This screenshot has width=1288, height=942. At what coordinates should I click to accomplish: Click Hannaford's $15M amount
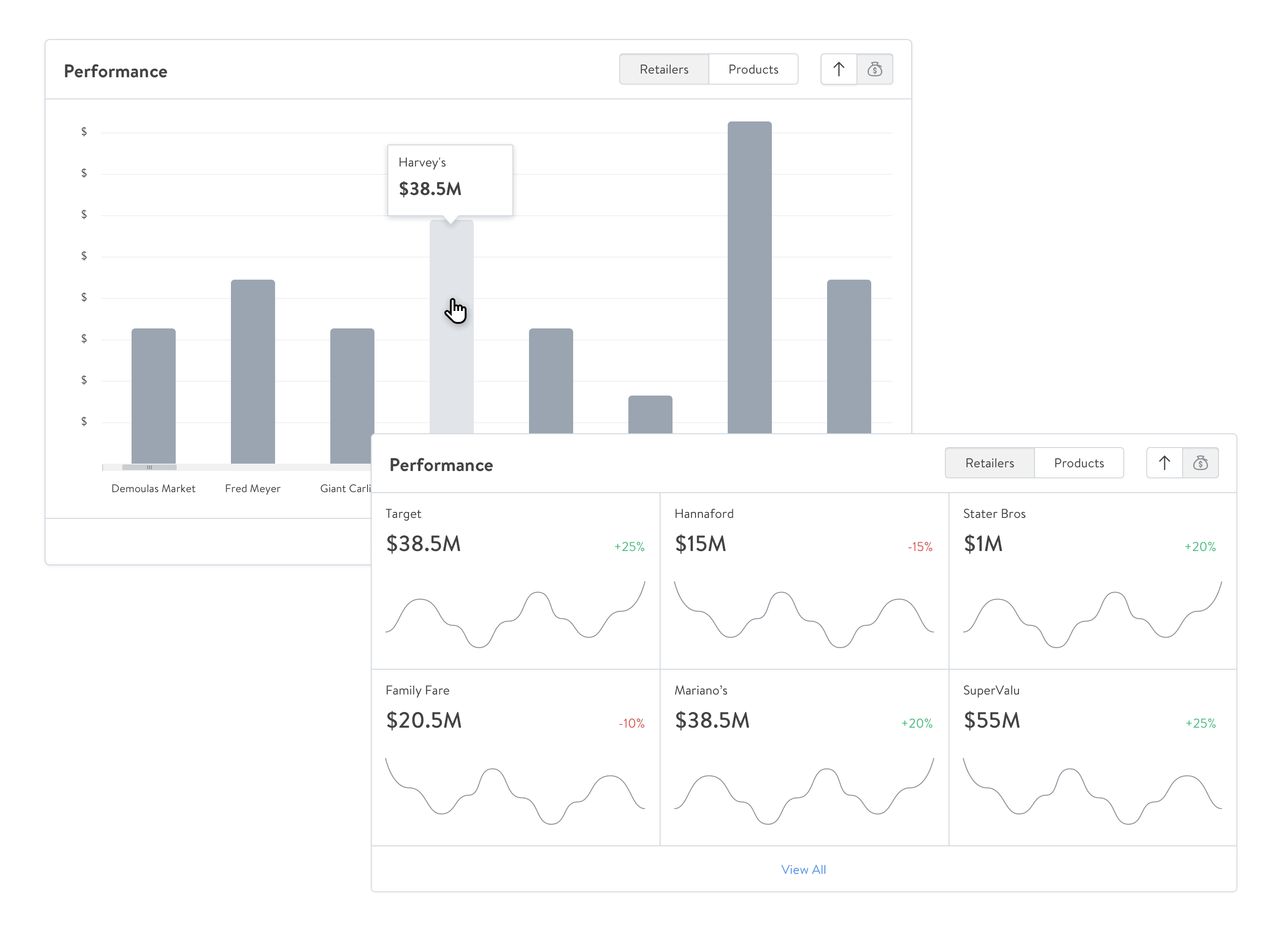click(x=700, y=543)
